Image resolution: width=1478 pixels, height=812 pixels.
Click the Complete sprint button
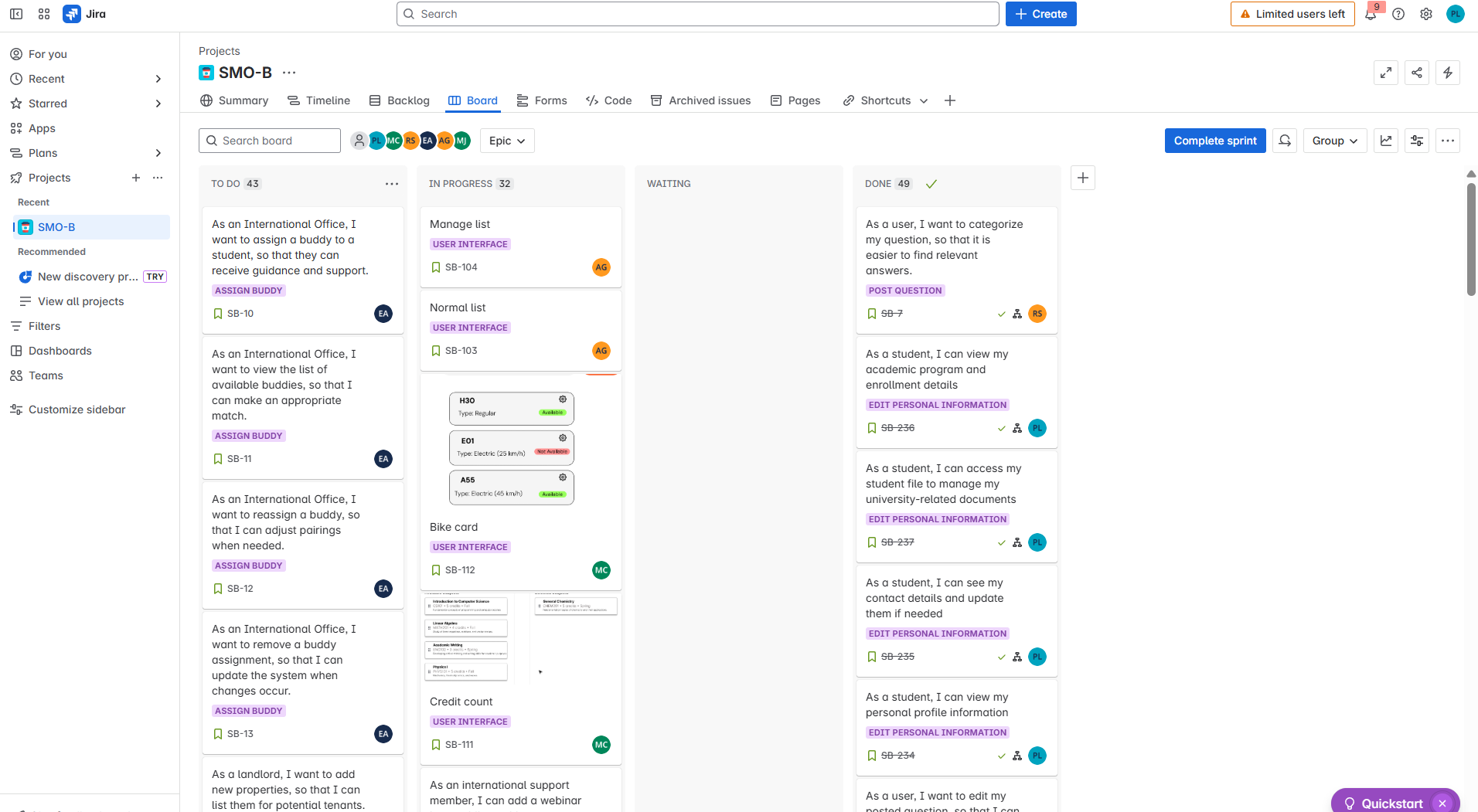point(1214,141)
